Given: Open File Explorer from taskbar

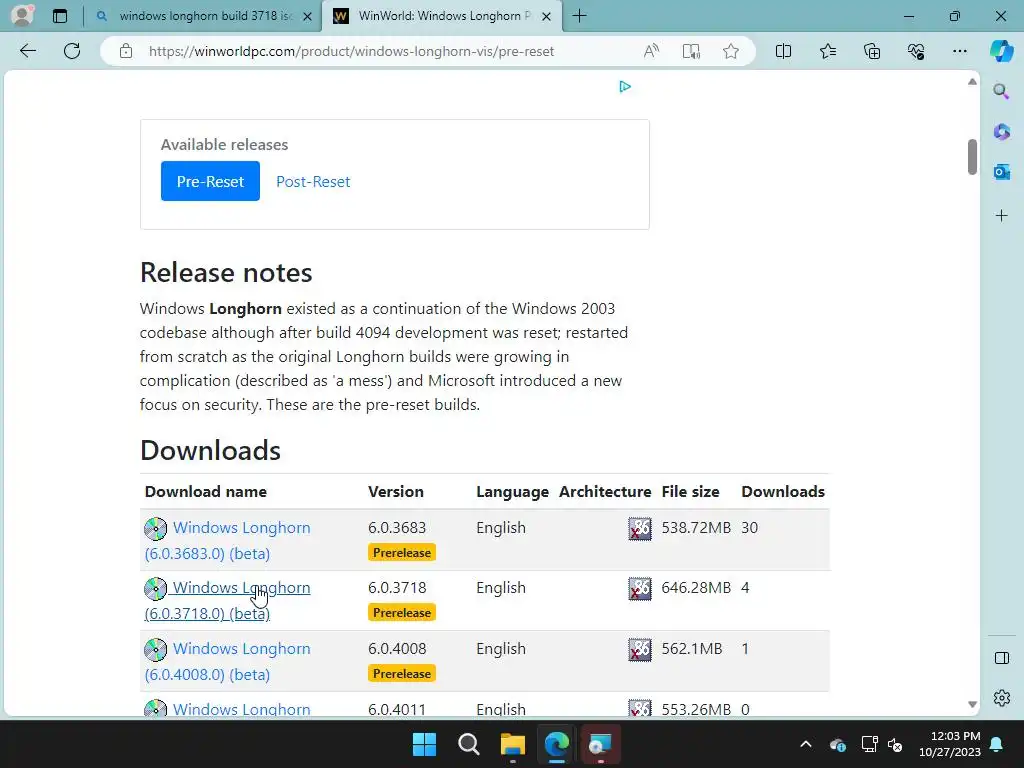Looking at the screenshot, I should pos(513,744).
